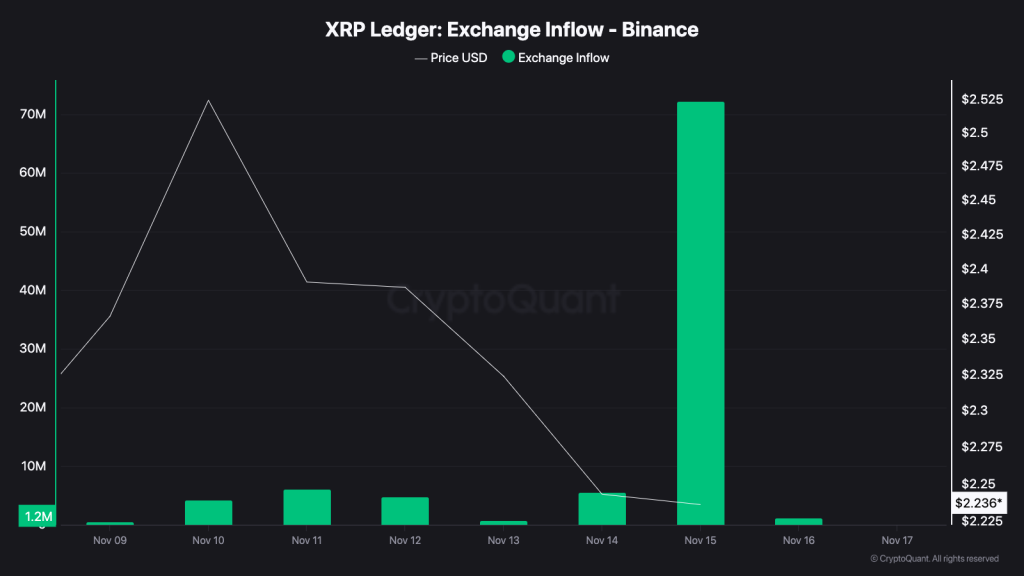
Task: Select the Nov 11 inflow bar
Action: pyautogui.click(x=307, y=507)
